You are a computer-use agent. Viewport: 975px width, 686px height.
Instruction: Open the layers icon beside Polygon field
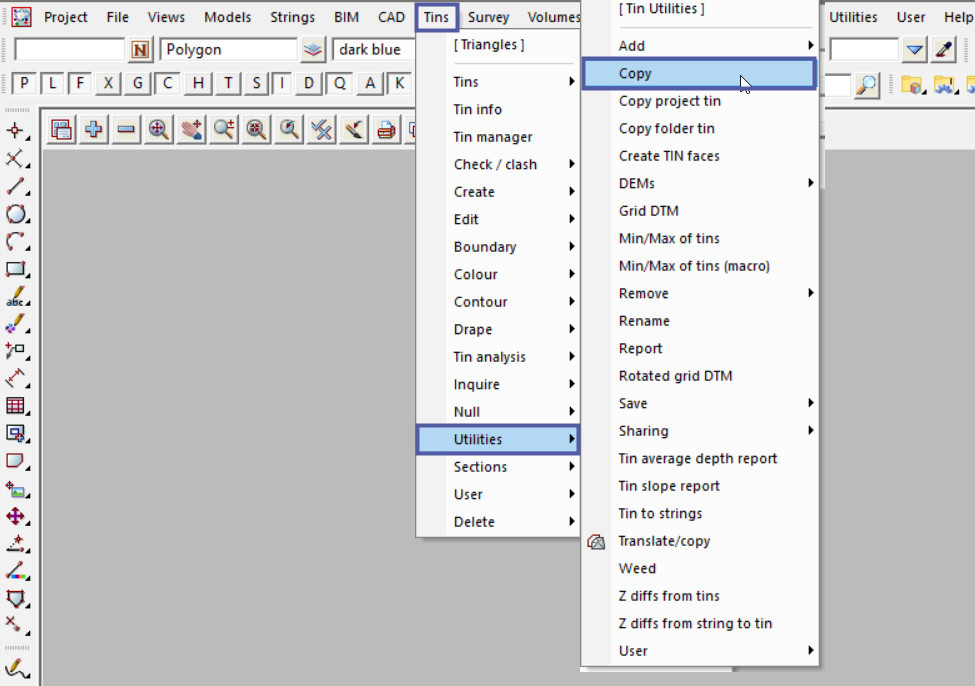(x=314, y=49)
